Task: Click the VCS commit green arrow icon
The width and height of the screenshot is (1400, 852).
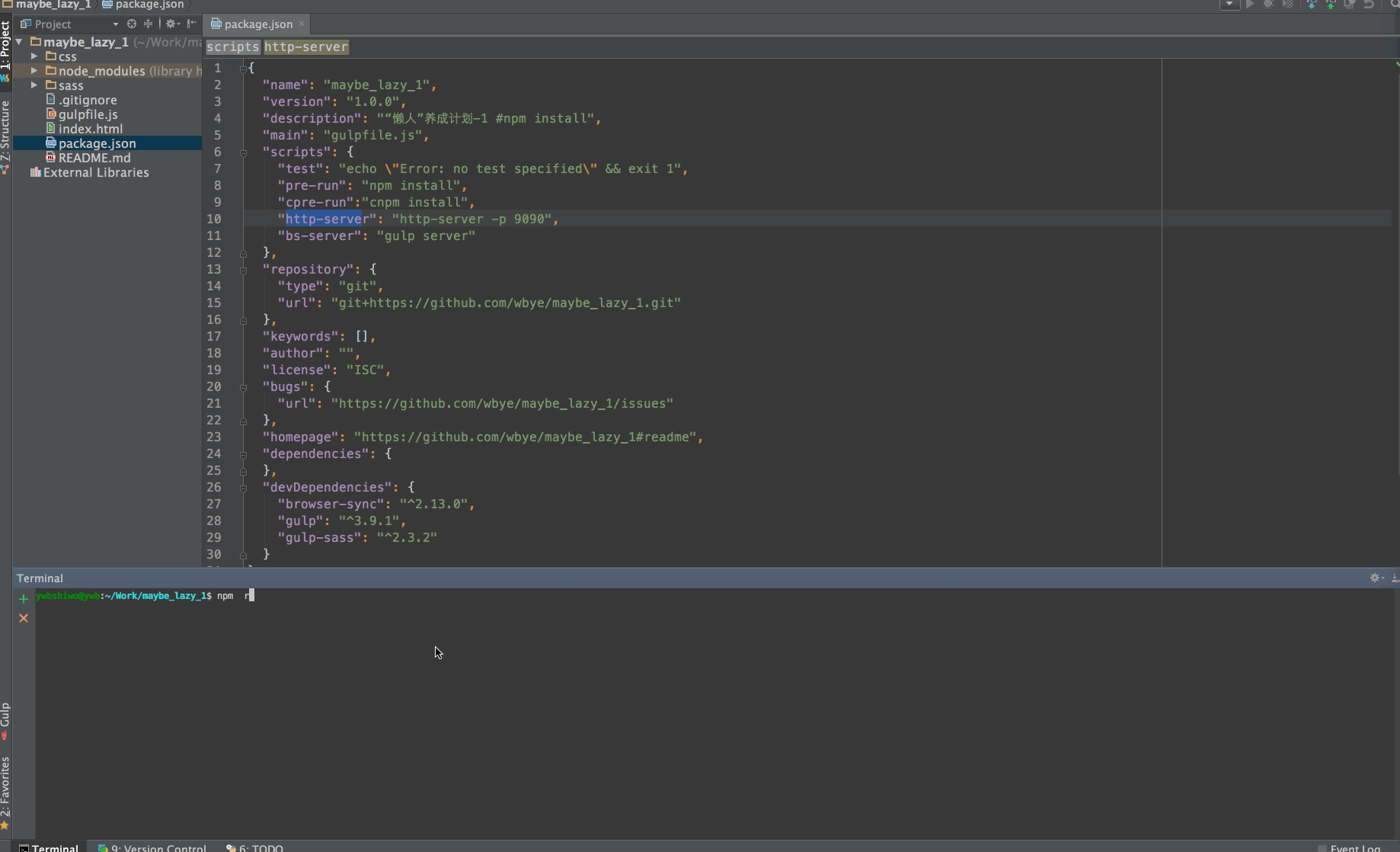Action: point(1330,4)
